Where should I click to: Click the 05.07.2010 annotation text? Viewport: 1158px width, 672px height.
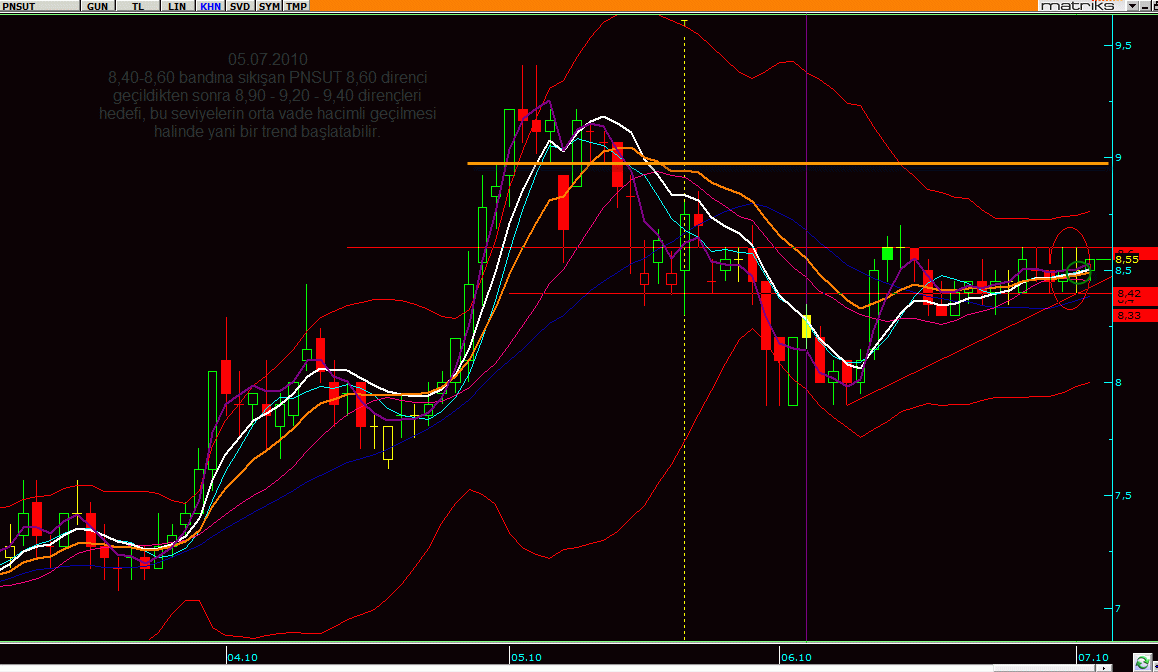(267, 59)
